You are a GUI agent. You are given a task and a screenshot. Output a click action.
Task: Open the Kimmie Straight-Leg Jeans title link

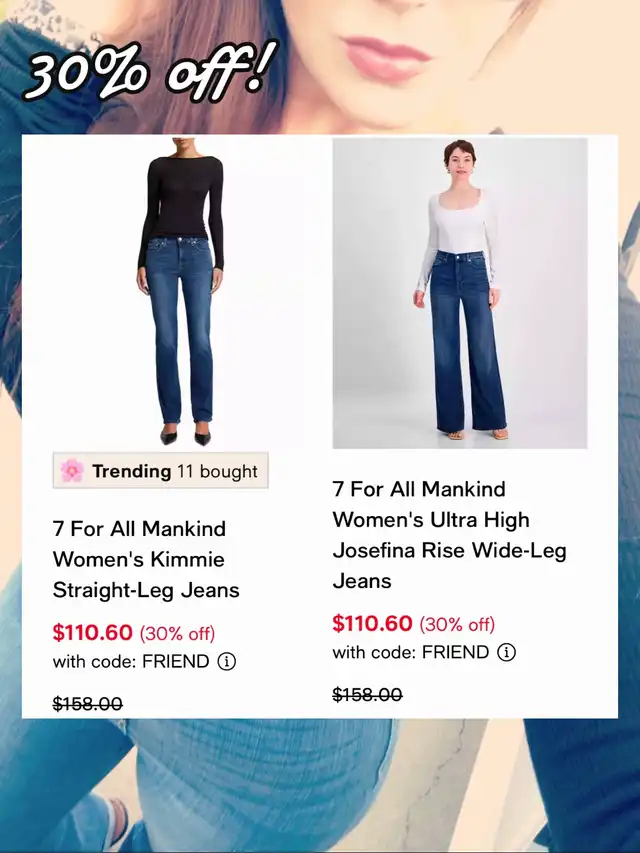[146, 559]
